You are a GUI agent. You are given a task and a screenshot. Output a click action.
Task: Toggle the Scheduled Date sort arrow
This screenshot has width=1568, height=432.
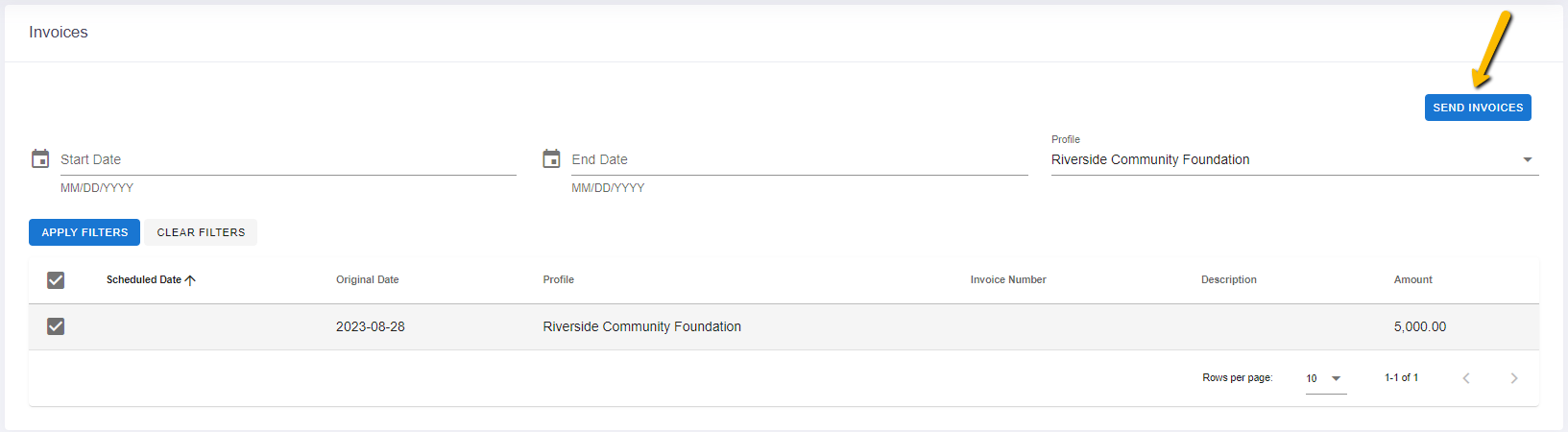click(190, 280)
